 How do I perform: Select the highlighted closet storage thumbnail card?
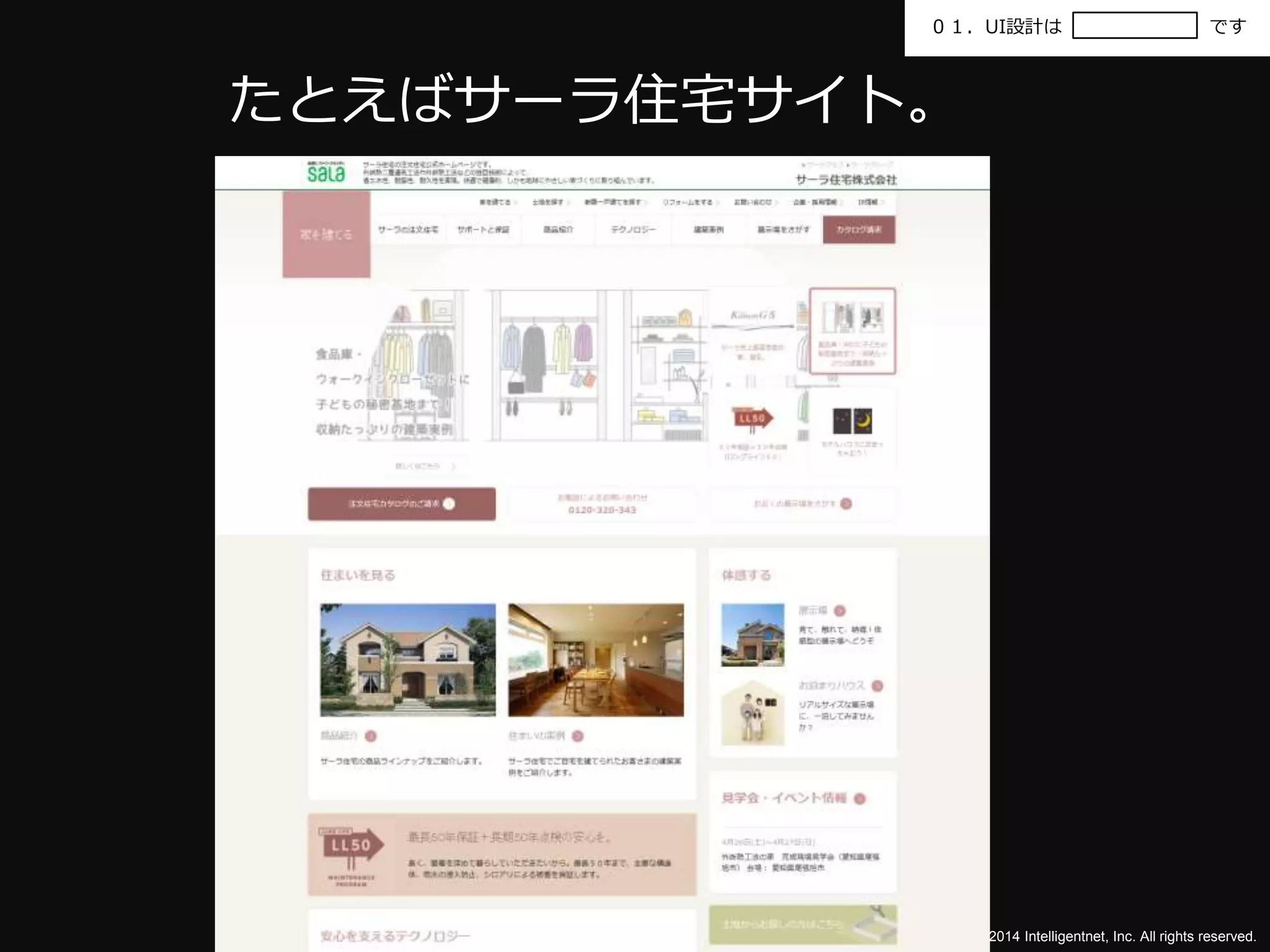(853, 331)
